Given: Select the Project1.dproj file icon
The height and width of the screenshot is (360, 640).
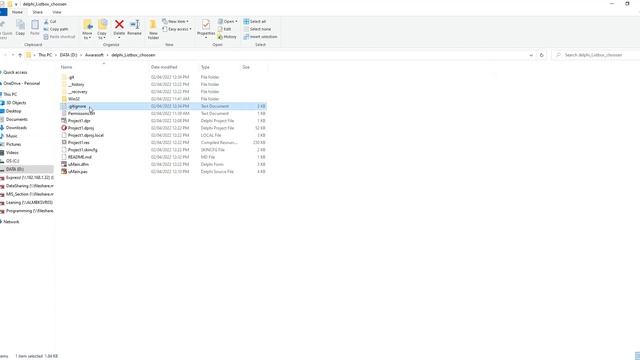Looking at the screenshot, I should (x=64, y=128).
